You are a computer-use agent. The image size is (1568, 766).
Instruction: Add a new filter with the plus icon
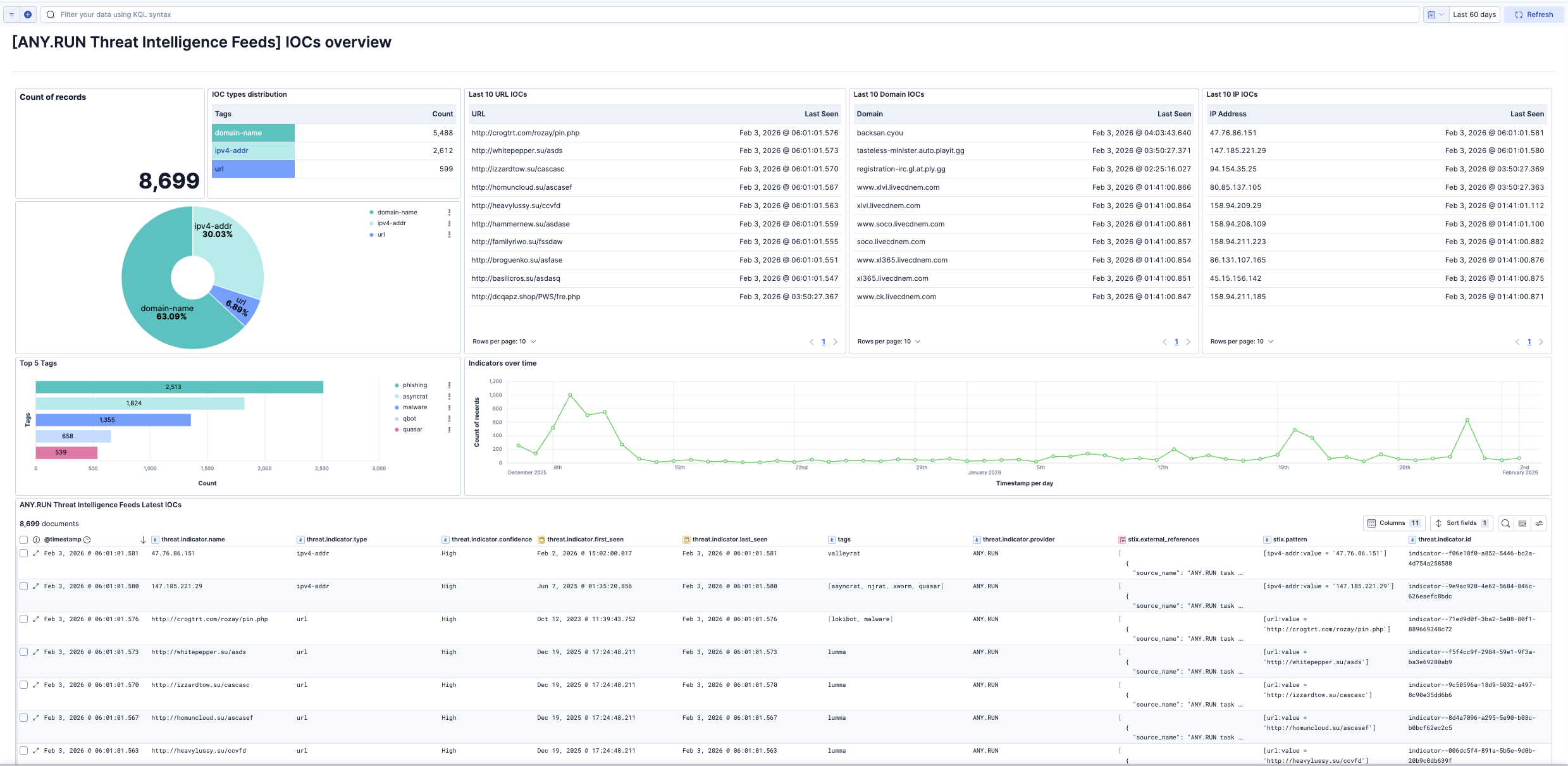[x=28, y=14]
